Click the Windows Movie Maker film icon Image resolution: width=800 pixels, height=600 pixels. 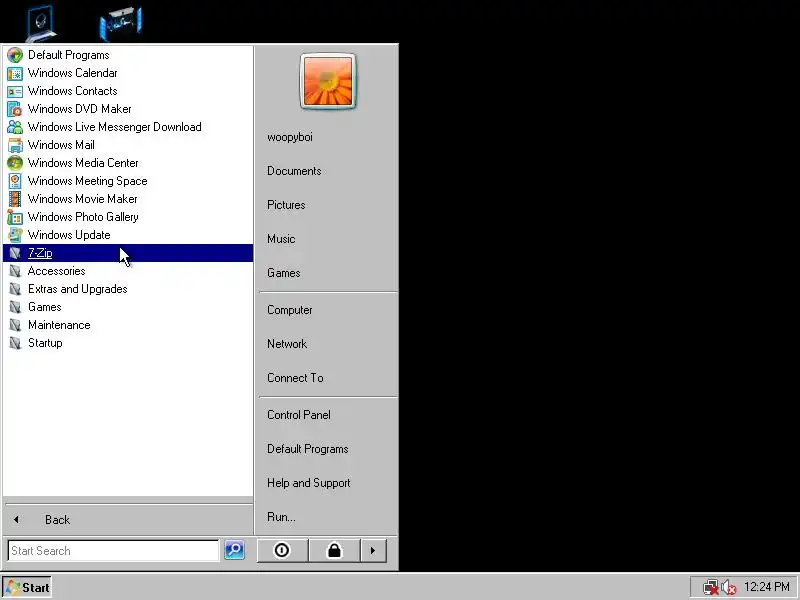15,199
